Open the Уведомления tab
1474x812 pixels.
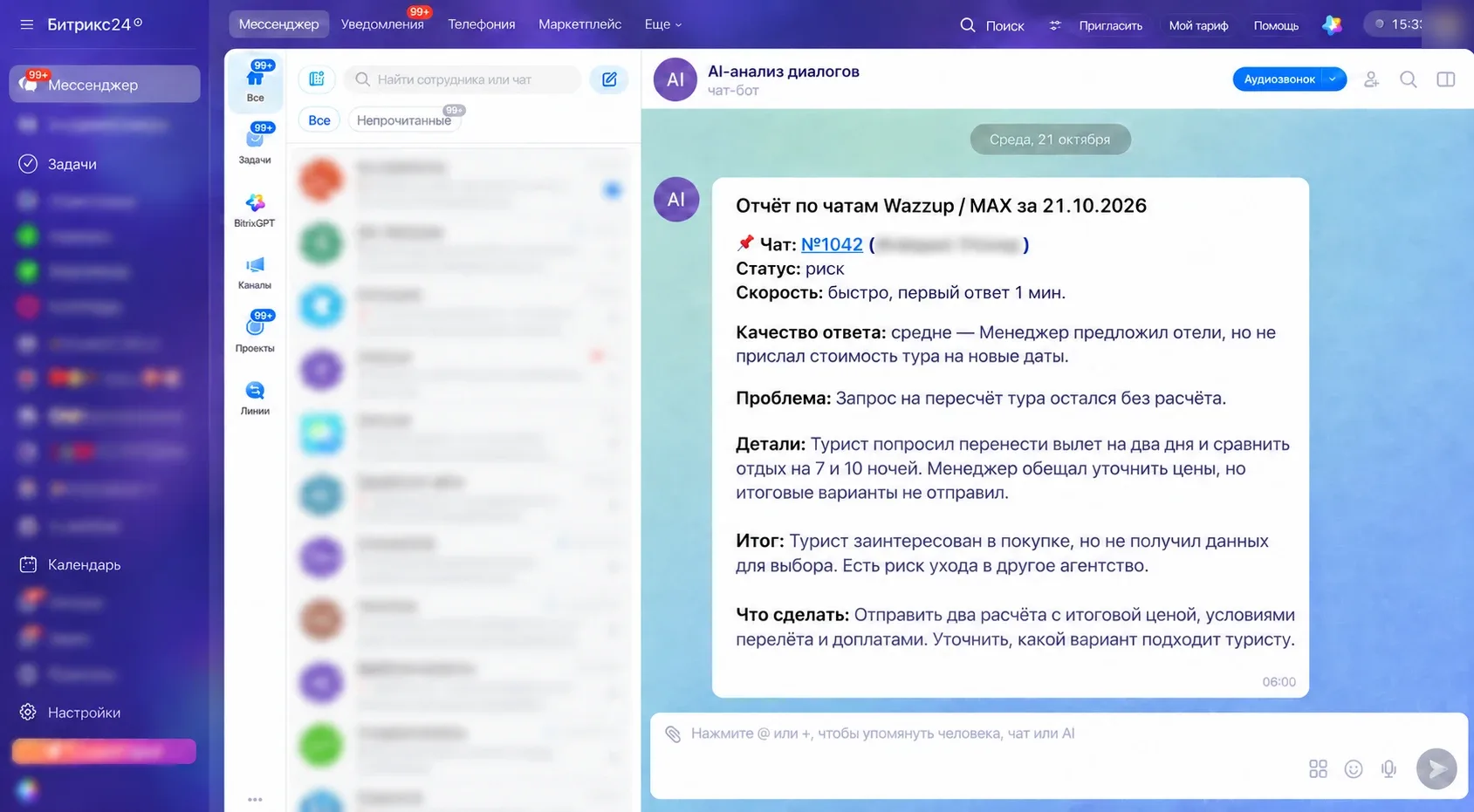click(382, 24)
